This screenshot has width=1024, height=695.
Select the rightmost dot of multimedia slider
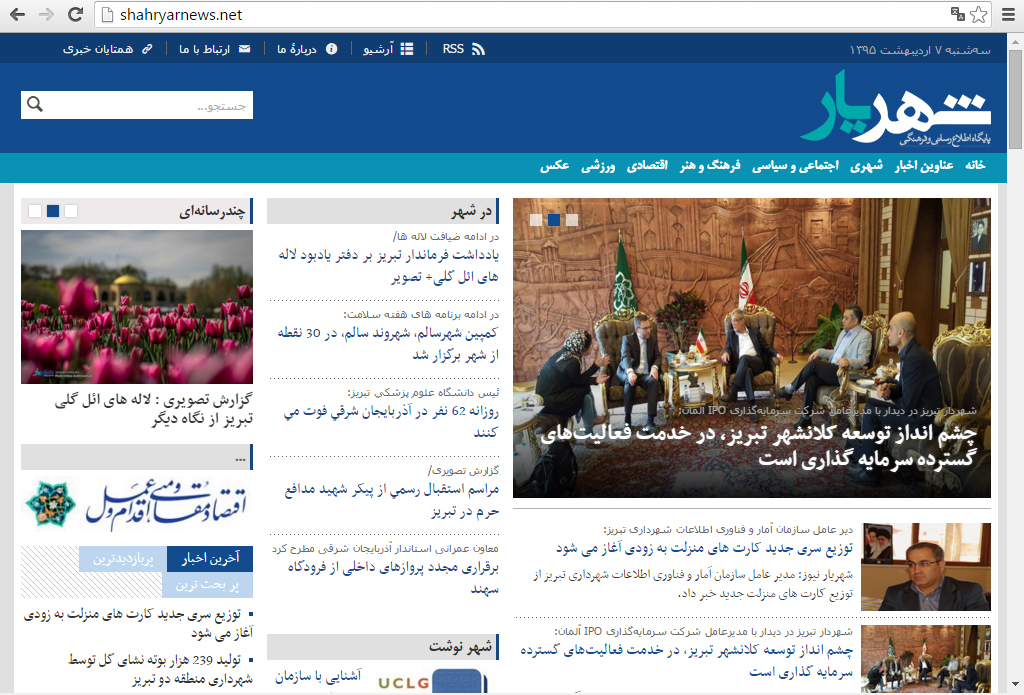pyautogui.click(x=71, y=211)
